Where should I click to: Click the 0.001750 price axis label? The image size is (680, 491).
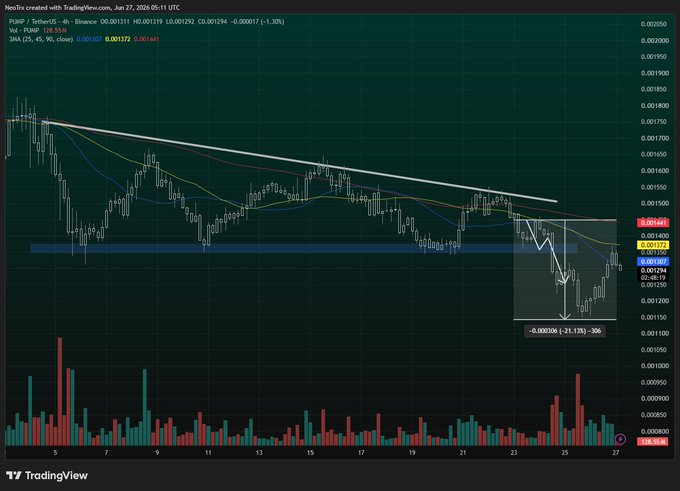pos(654,122)
